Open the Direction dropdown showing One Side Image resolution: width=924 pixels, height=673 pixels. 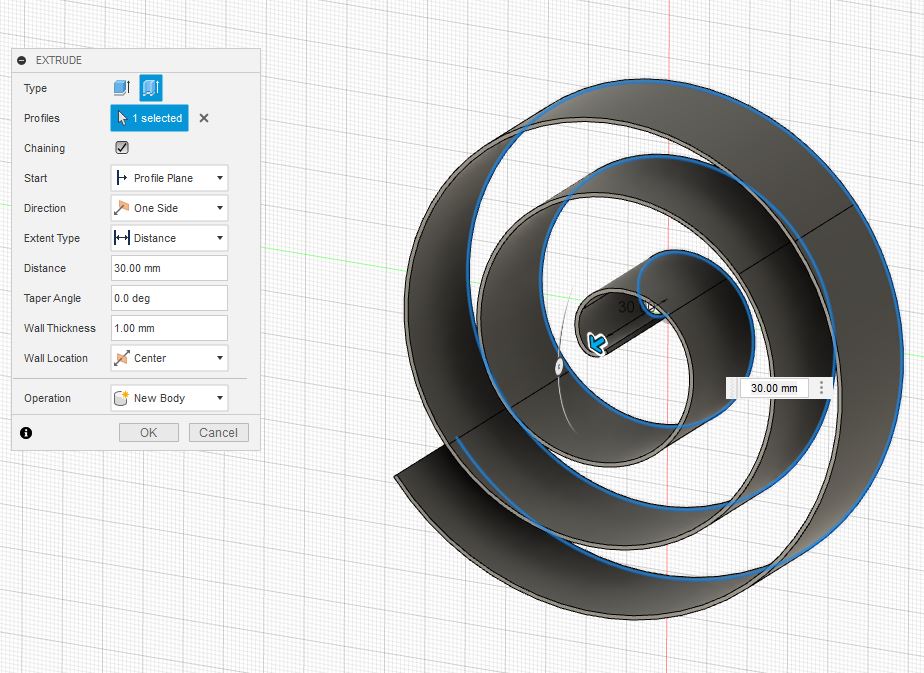coord(169,208)
